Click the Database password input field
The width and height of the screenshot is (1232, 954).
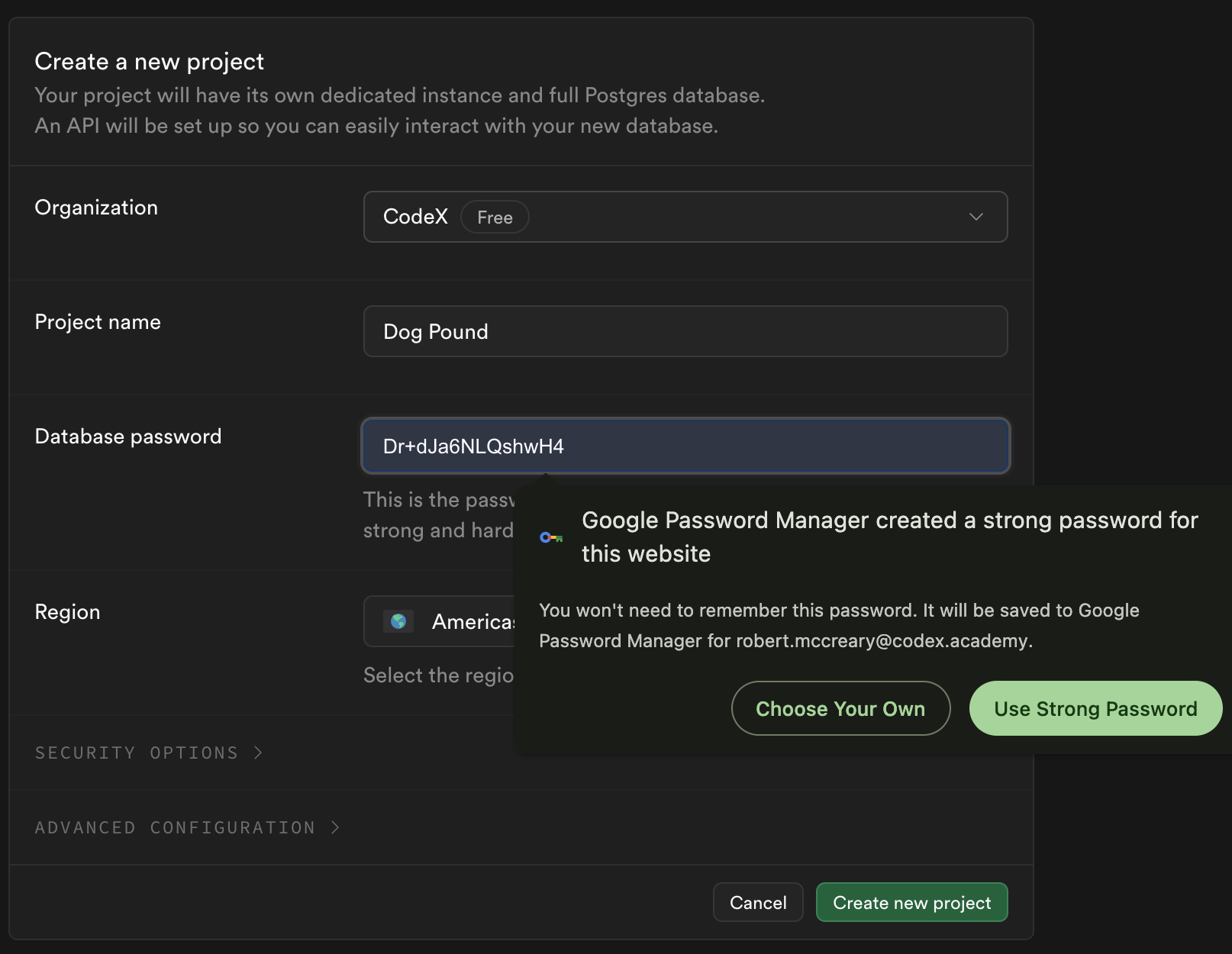click(685, 446)
